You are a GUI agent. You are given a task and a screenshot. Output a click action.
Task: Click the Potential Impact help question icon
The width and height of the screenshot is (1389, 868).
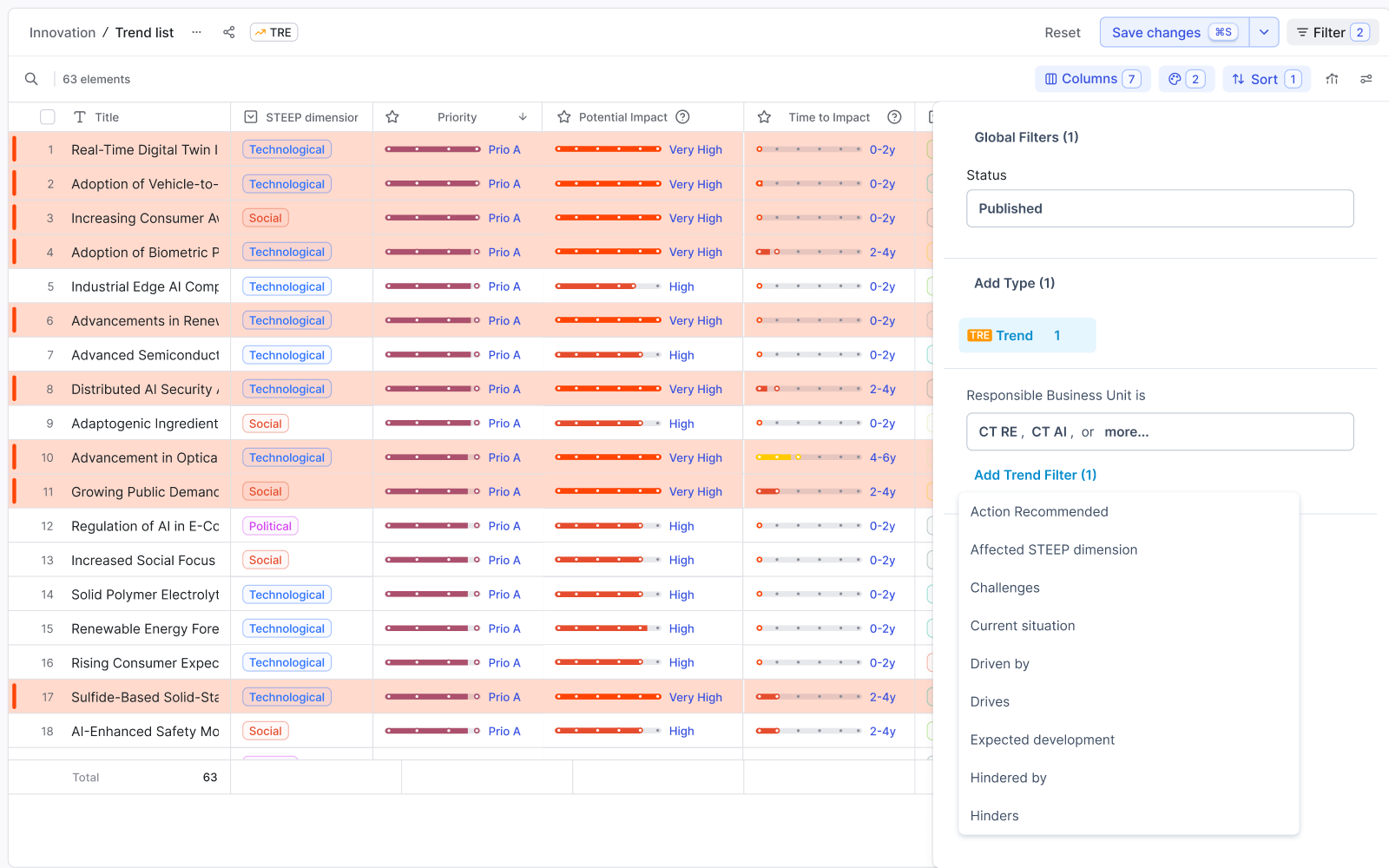point(683,117)
